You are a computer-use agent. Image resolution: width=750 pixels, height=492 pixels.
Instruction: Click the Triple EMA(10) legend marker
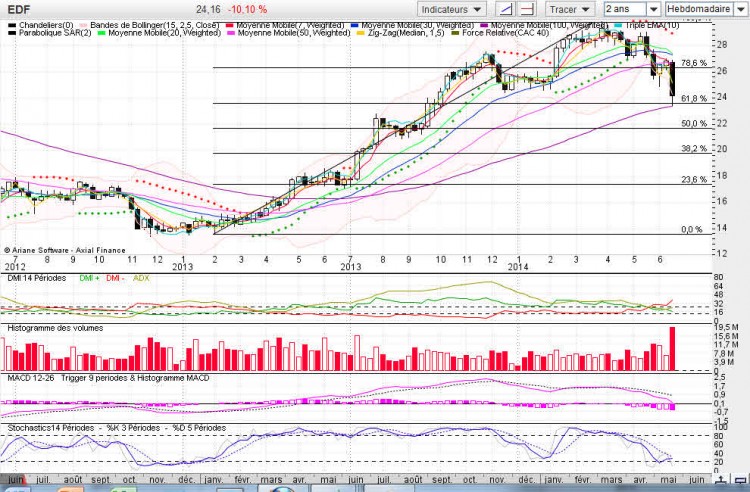[618, 25]
